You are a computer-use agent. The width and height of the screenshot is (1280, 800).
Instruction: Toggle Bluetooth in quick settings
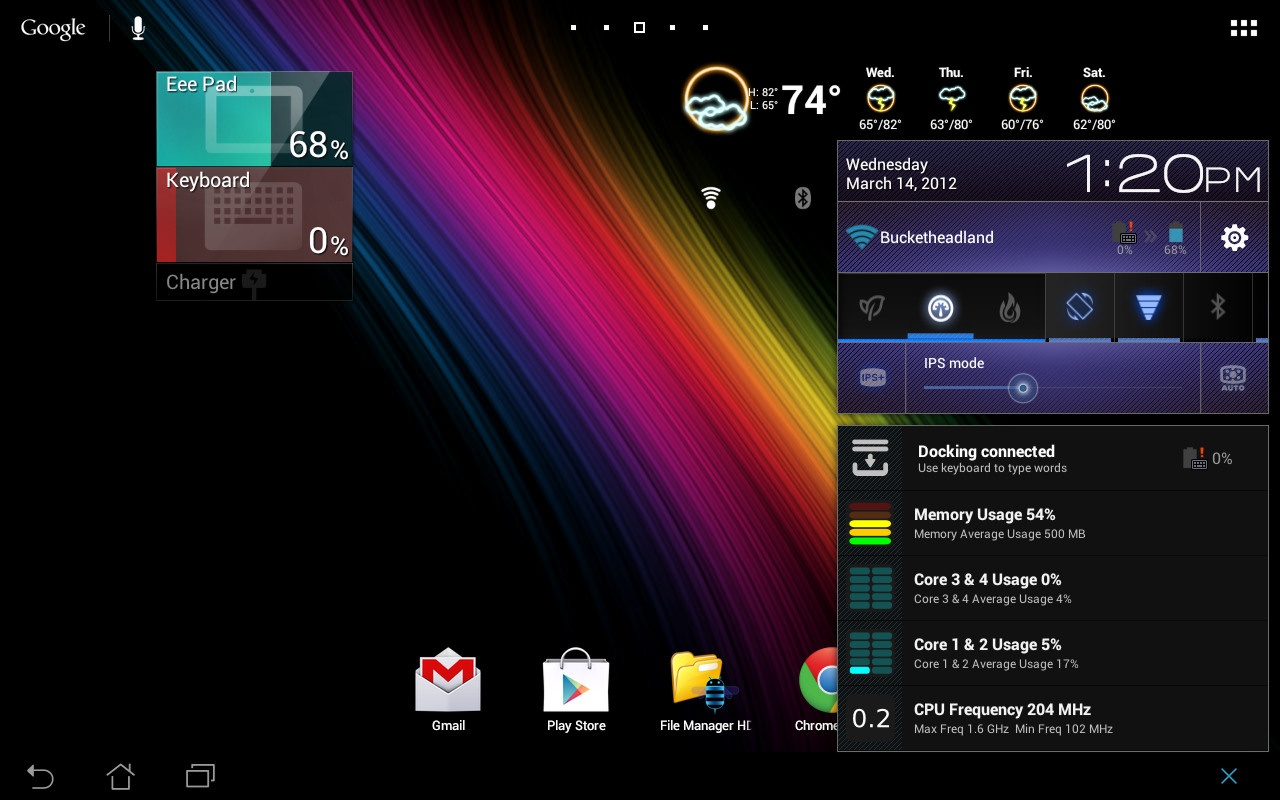[x=1218, y=307]
